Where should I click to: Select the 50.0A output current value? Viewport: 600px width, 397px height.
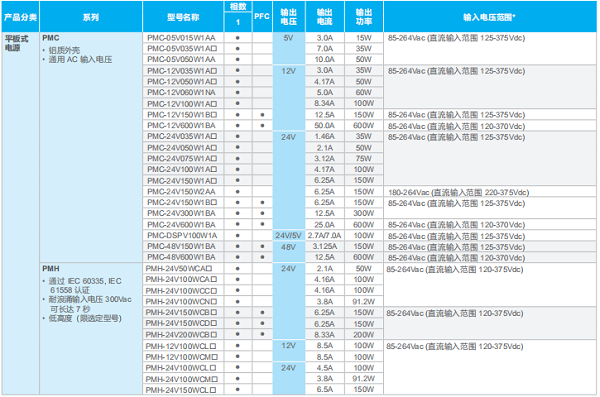click(324, 126)
